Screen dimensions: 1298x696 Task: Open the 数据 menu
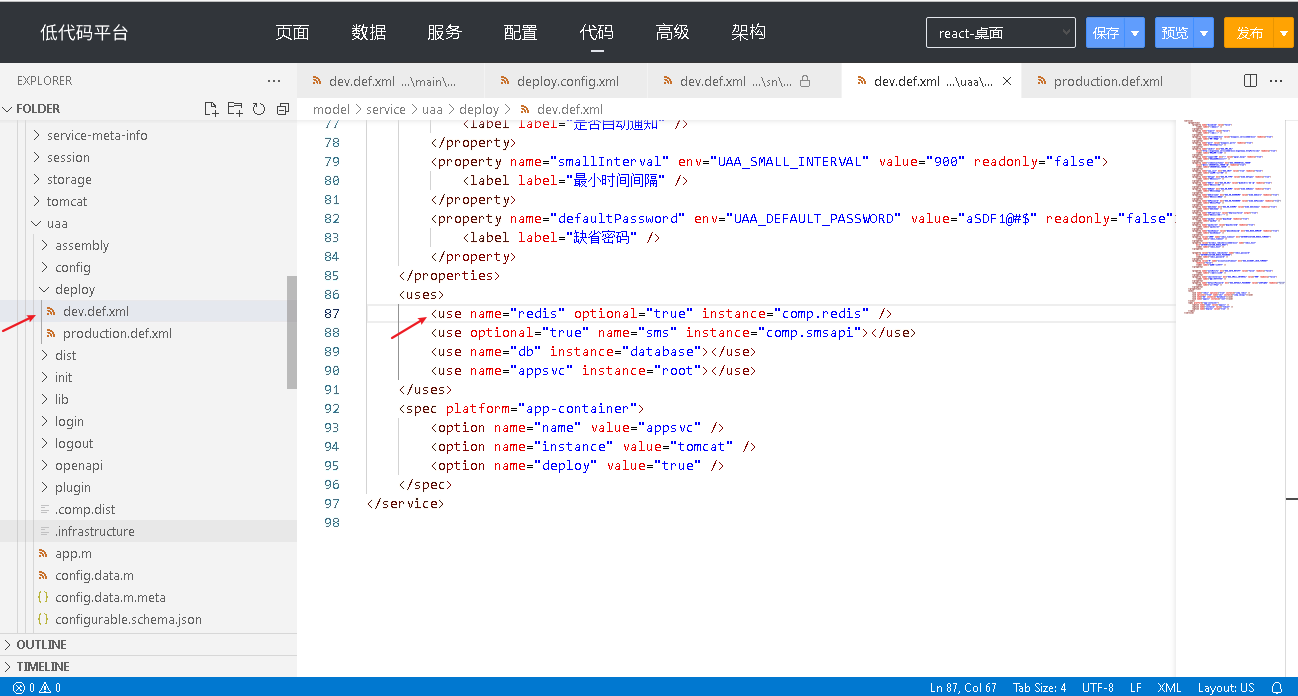(369, 32)
